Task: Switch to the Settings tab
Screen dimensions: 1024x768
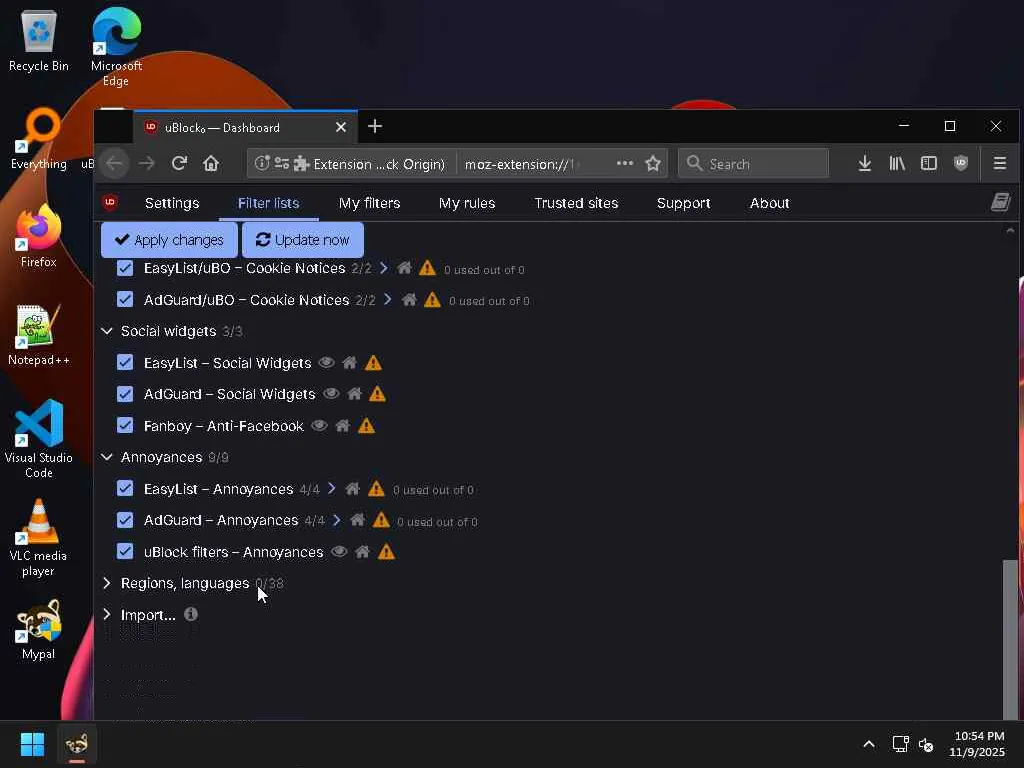Action: tap(172, 203)
